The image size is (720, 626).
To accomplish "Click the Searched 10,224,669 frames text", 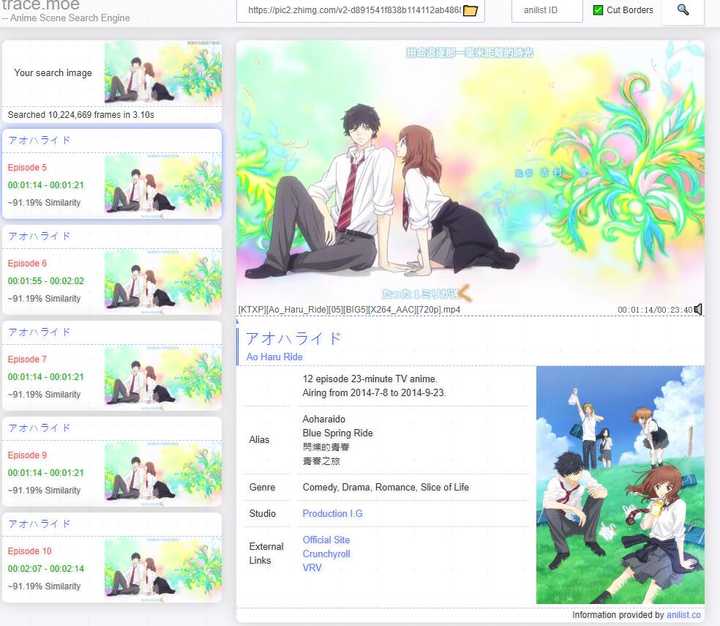I will click(81, 115).
